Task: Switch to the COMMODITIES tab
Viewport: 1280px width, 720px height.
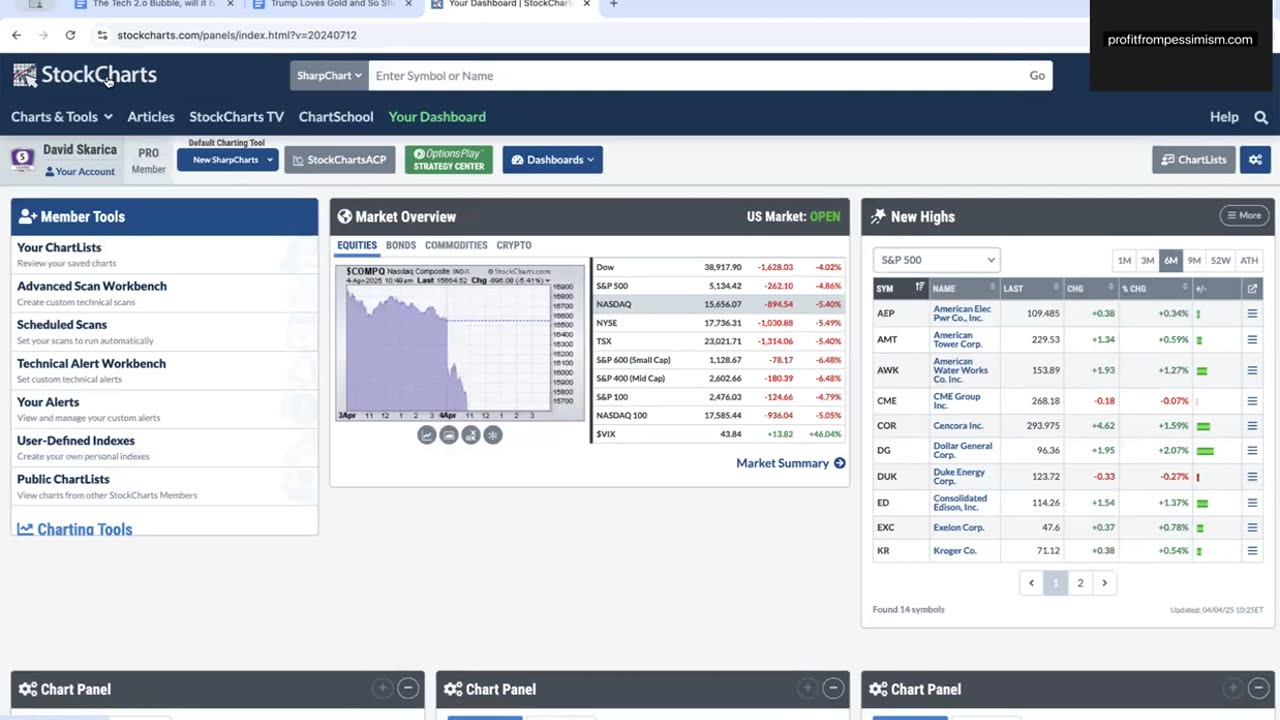Action: pyautogui.click(x=456, y=245)
